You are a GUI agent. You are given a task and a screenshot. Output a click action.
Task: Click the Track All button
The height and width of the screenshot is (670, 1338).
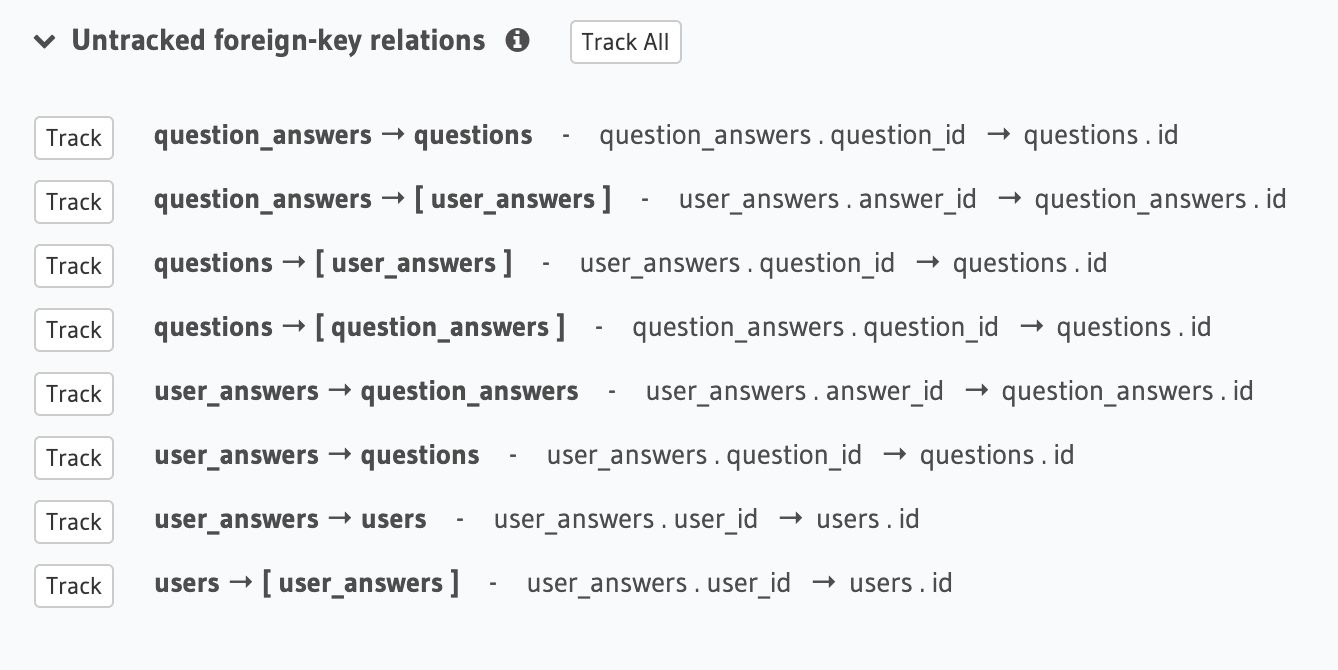(626, 42)
